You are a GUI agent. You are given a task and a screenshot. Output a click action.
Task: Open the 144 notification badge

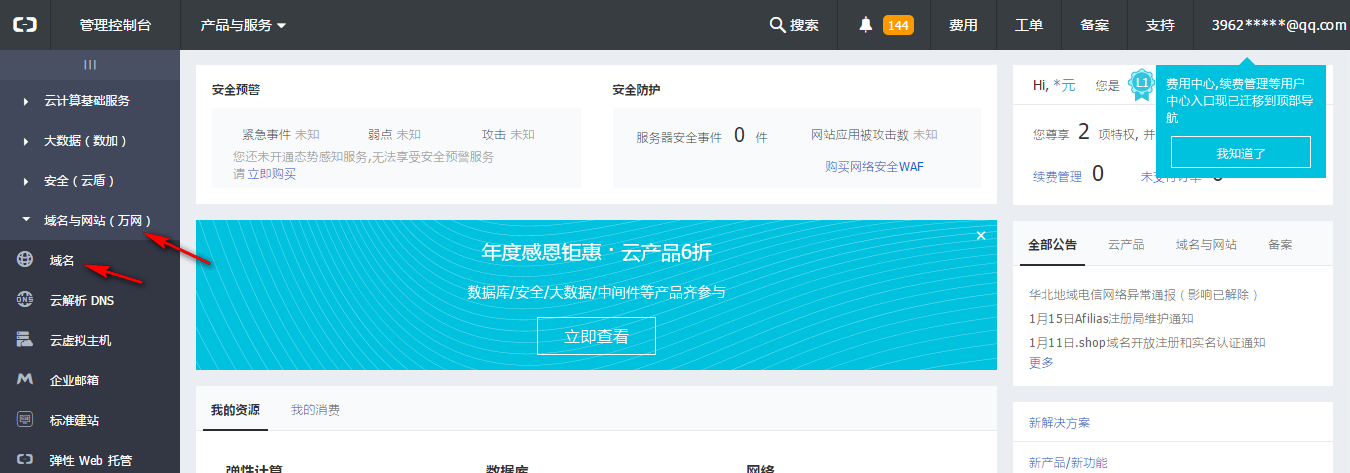(x=898, y=25)
